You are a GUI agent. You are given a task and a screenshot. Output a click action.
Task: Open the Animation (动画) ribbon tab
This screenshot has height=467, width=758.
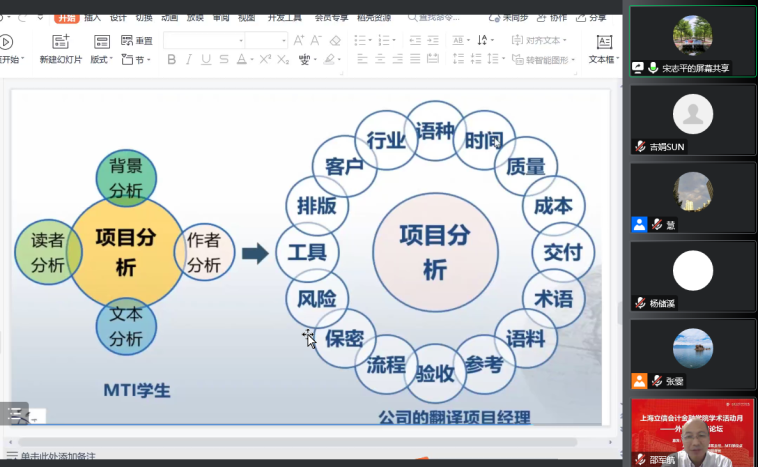point(168,18)
